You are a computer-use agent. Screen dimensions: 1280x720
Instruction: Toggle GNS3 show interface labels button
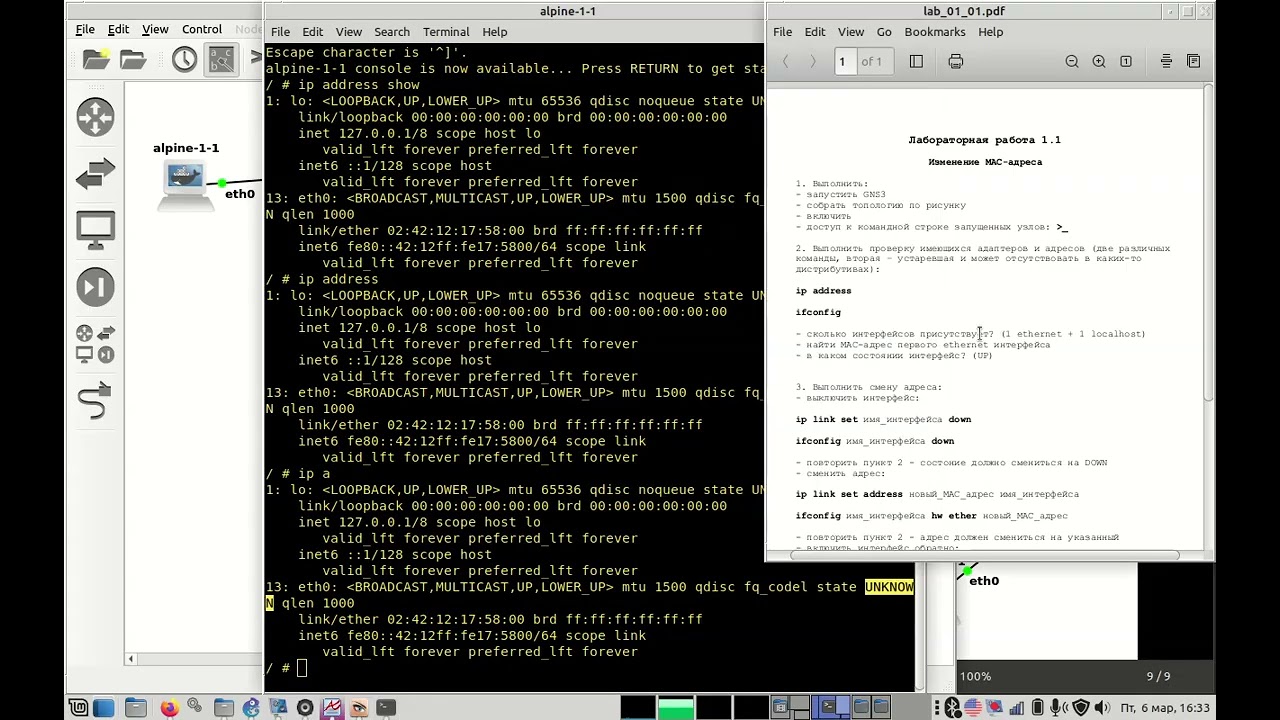pyautogui.click(x=221, y=60)
